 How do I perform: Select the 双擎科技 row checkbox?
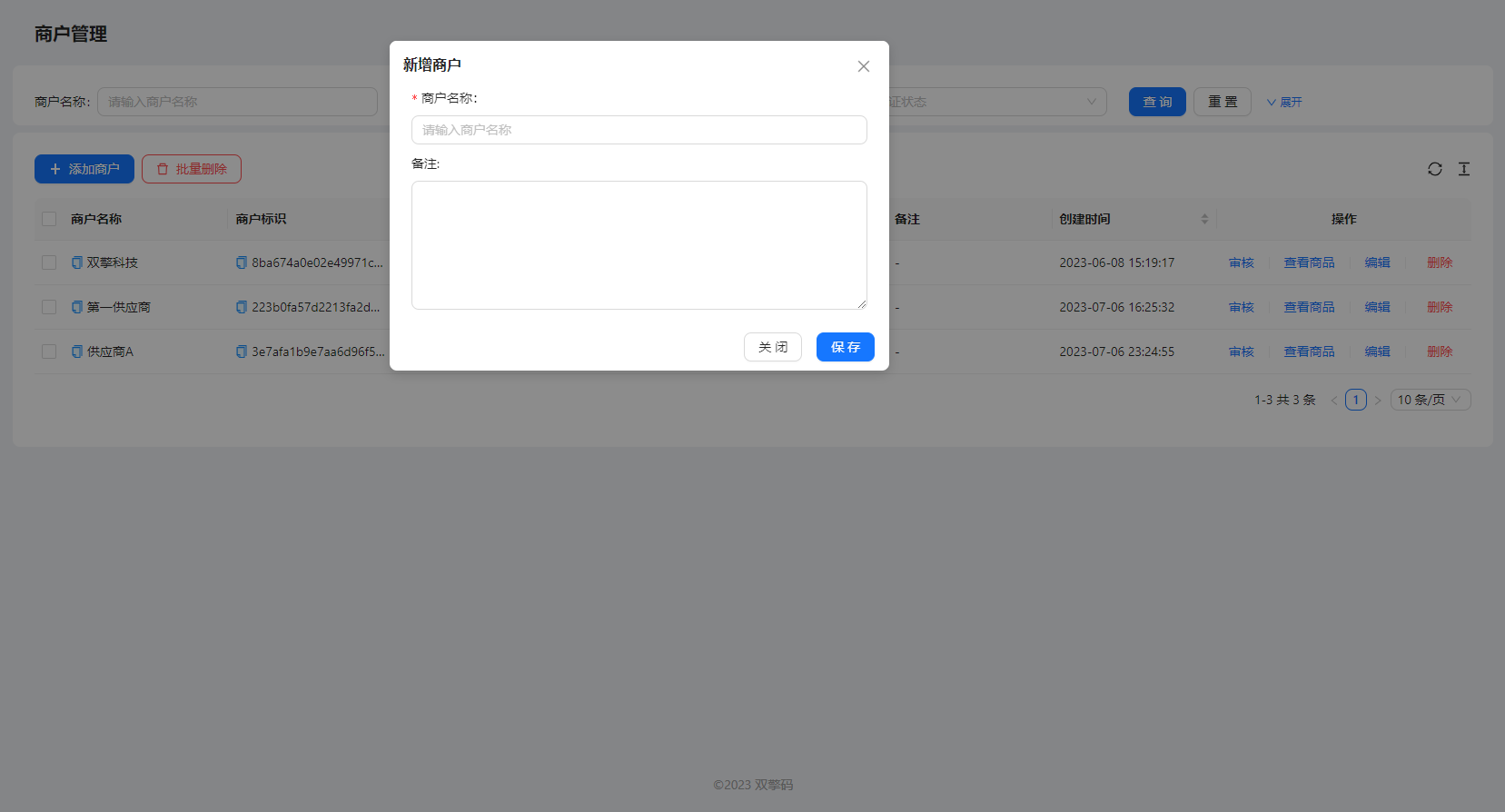(49, 262)
